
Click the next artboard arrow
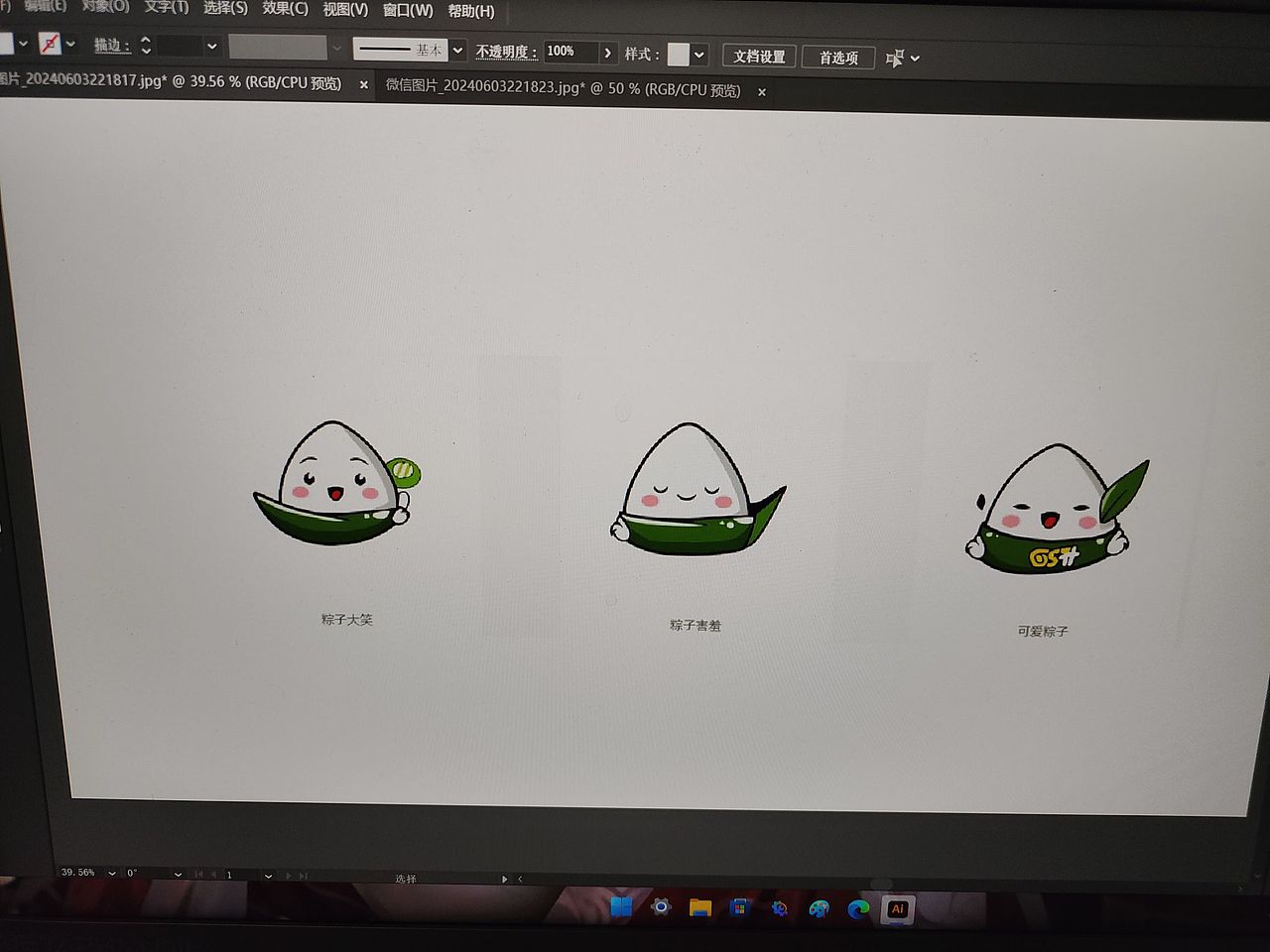coord(290,876)
